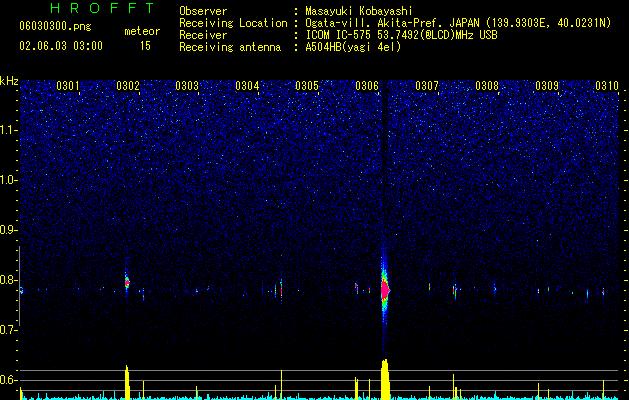629x400 pixels.
Task: Click the yellow power bar near 0302
Action: click(127, 382)
